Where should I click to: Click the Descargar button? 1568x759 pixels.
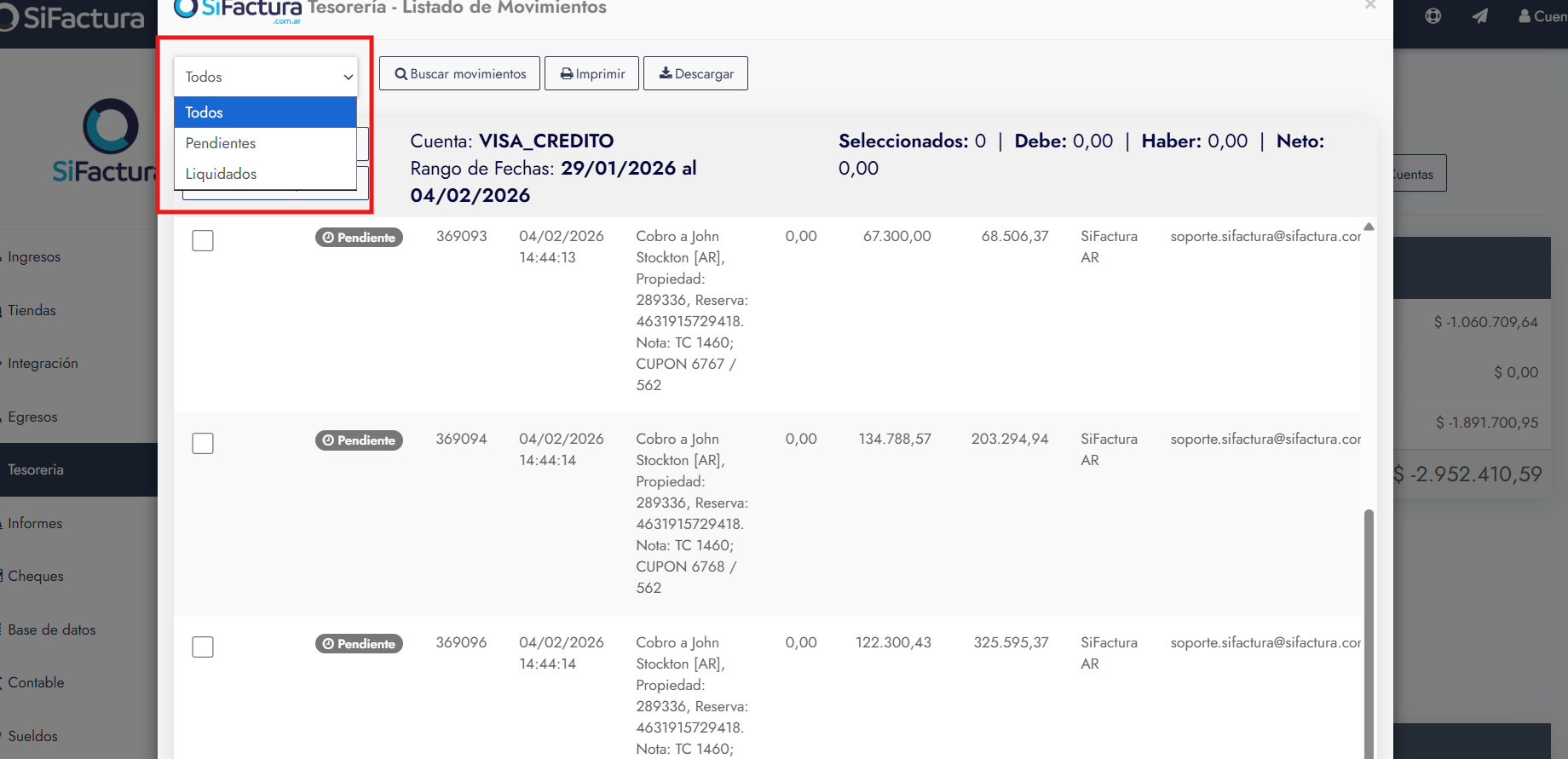point(695,74)
